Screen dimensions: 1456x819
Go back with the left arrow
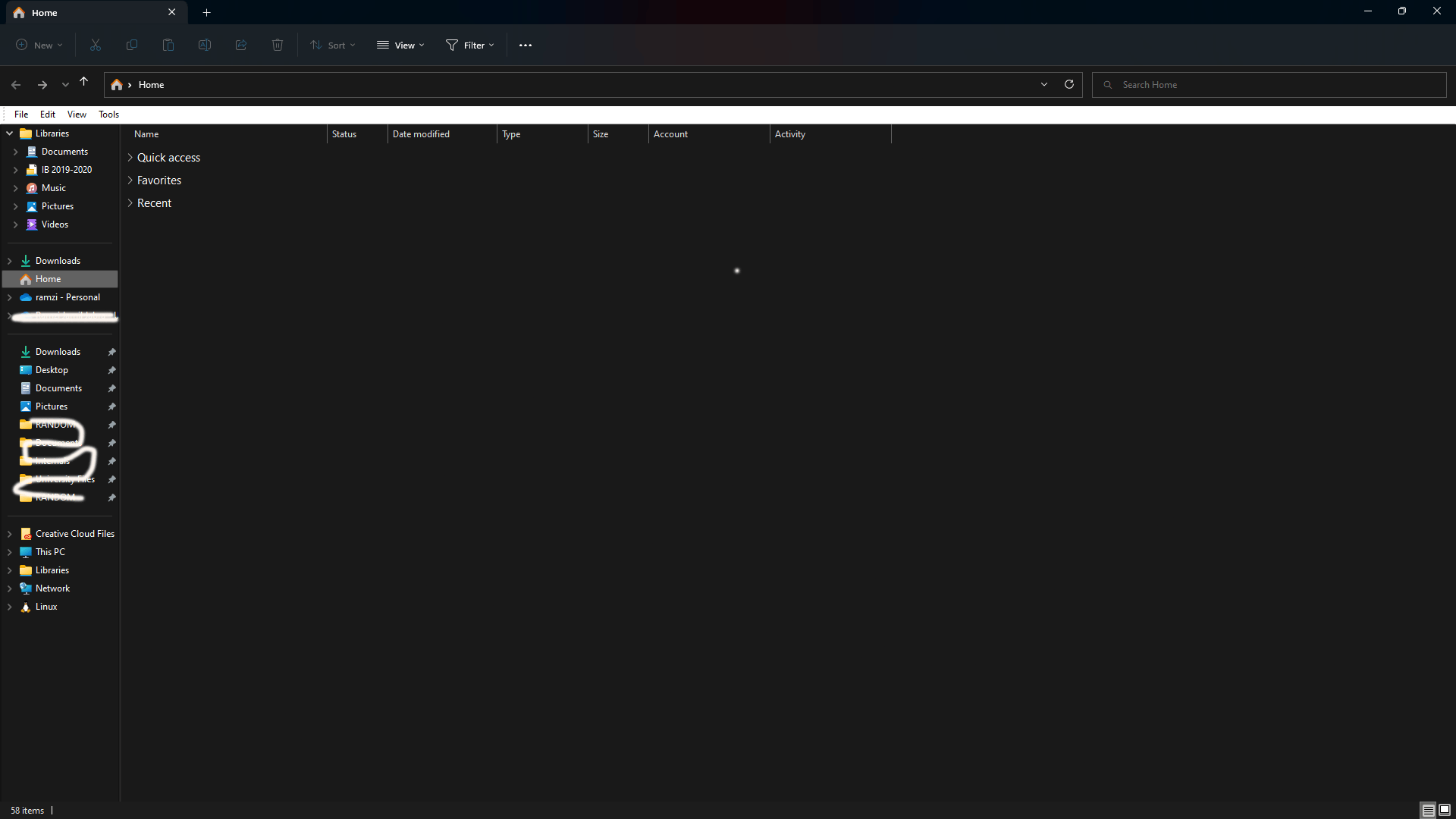[x=16, y=85]
